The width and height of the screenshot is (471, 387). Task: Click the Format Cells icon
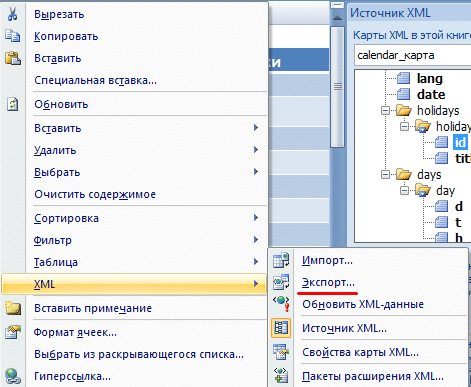coord(13,332)
